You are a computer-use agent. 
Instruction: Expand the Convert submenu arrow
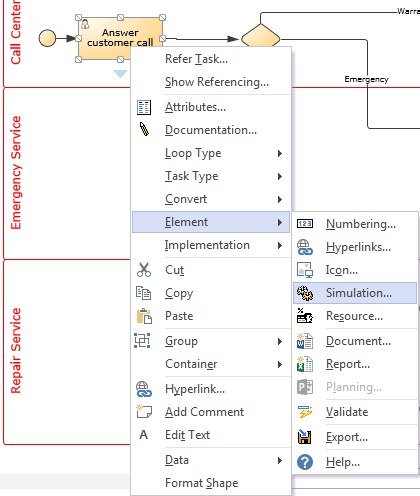click(x=280, y=199)
